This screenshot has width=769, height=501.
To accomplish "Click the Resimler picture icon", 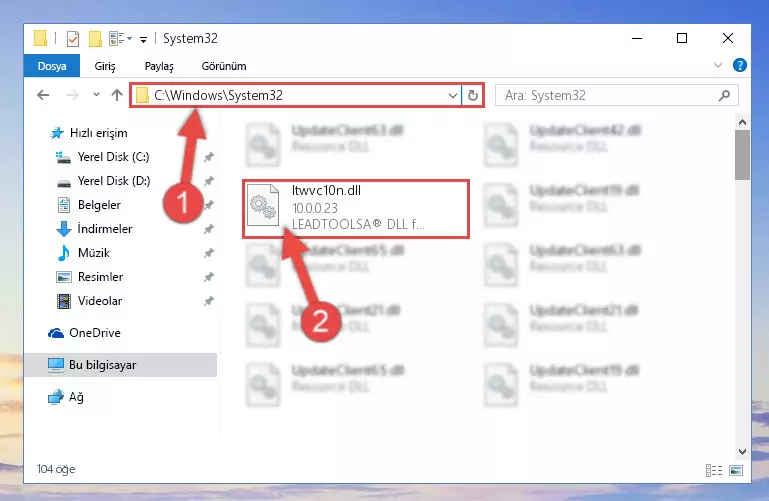I will (64, 277).
